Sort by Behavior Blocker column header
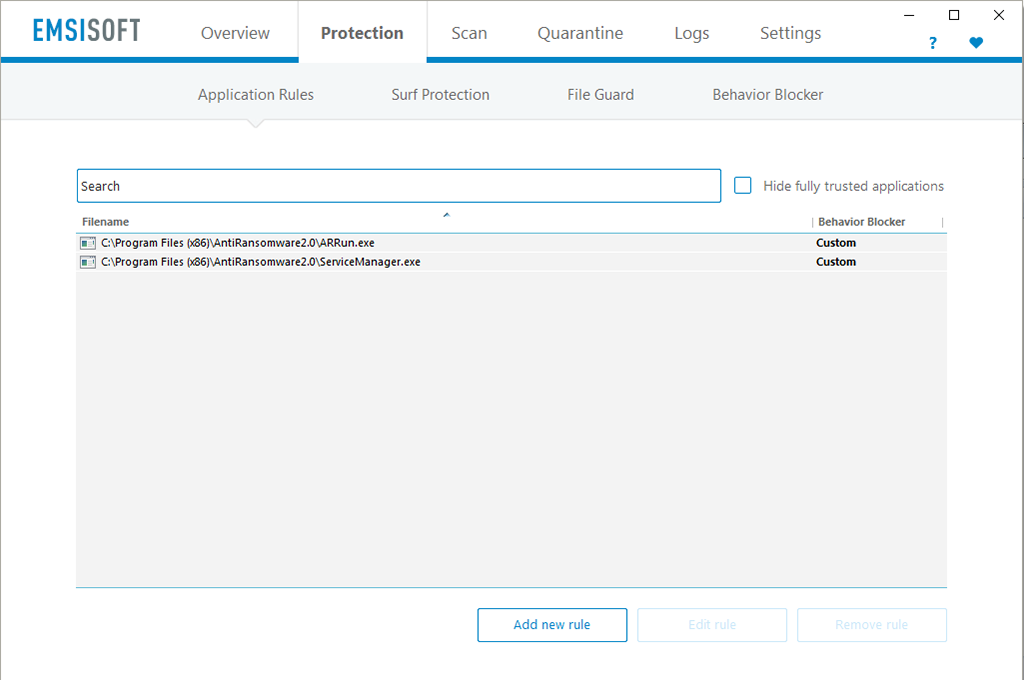Screen dimensions: 1024x680 pos(861,222)
